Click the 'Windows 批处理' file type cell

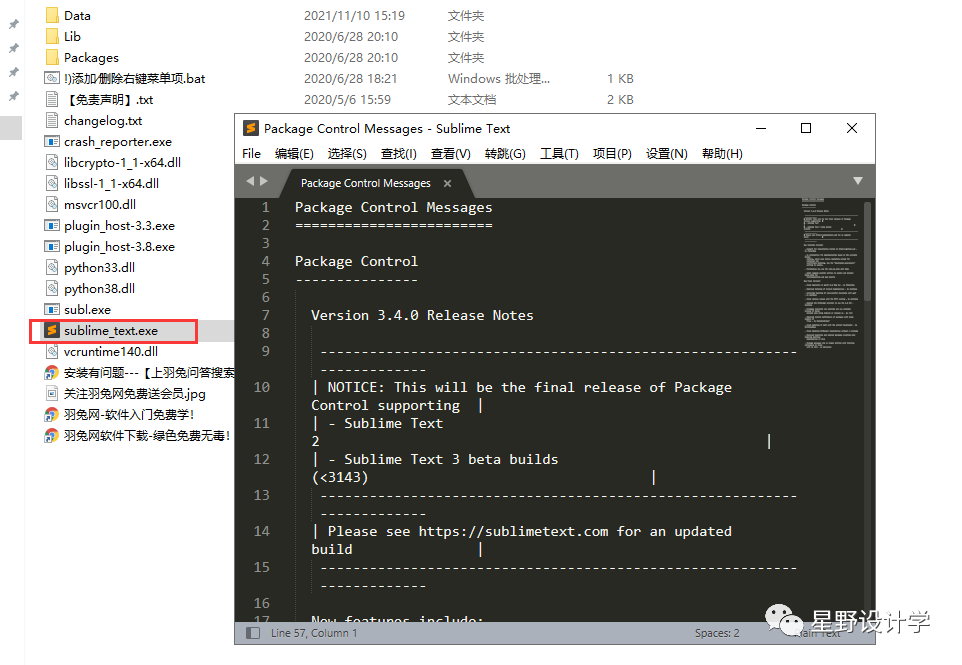tap(499, 79)
